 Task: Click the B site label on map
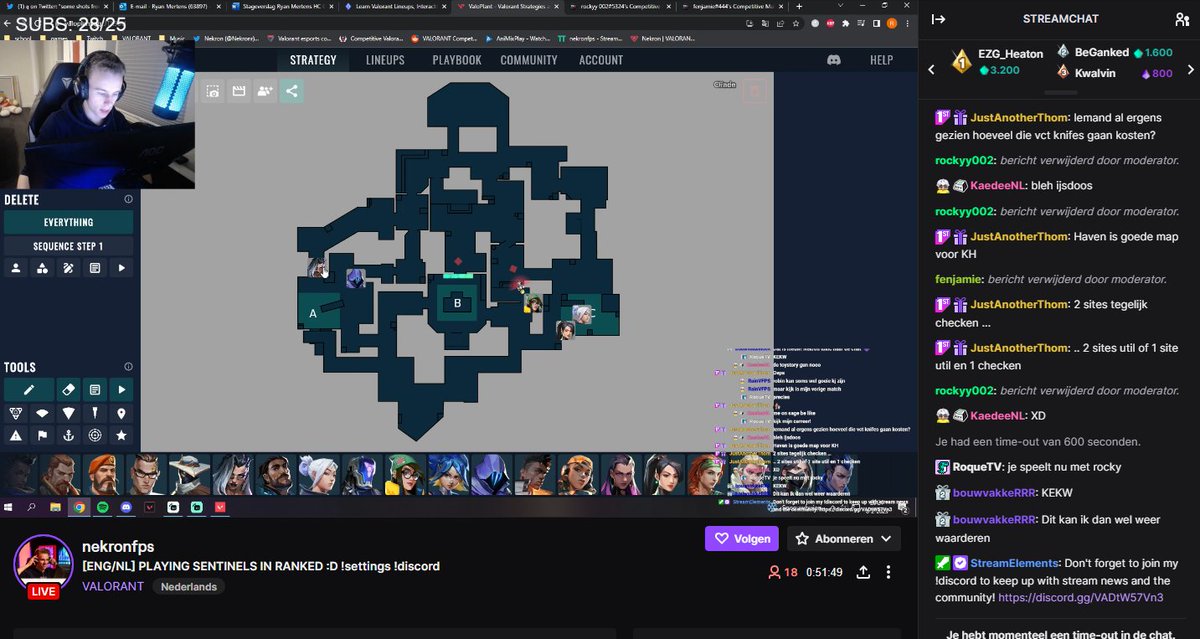point(457,303)
